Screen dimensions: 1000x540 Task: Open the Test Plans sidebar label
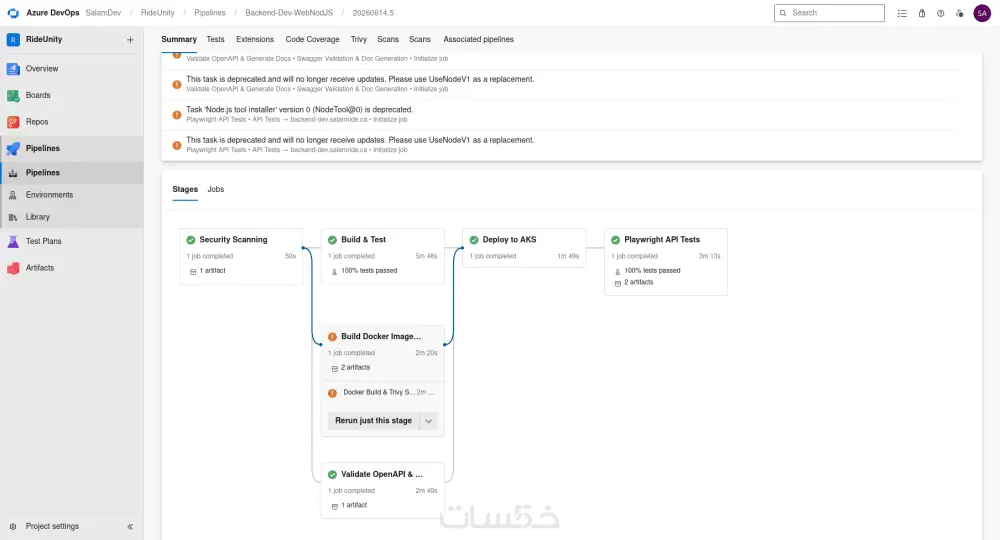(x=43, y=242)
